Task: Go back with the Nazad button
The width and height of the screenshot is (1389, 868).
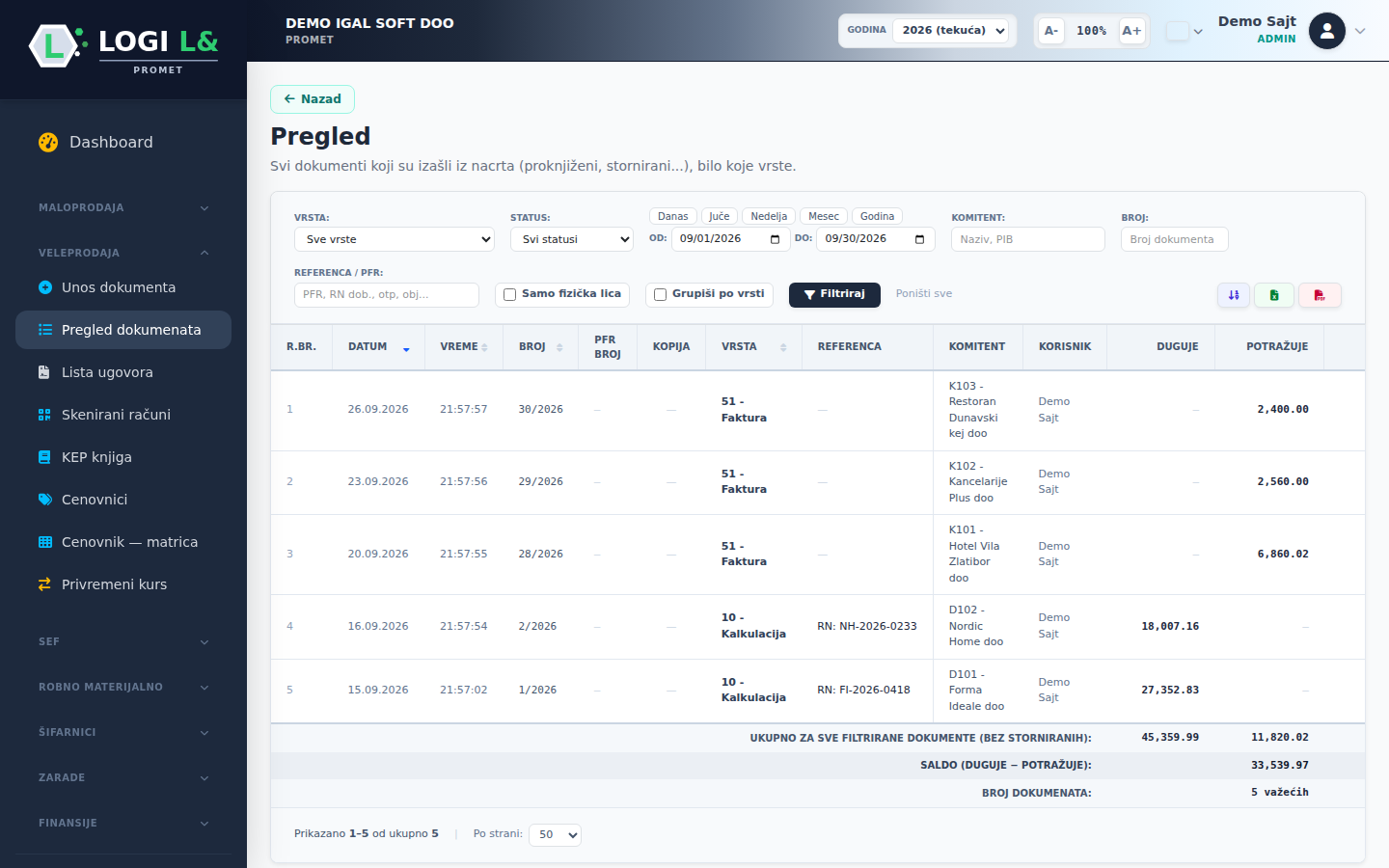Action: (313, 99)
